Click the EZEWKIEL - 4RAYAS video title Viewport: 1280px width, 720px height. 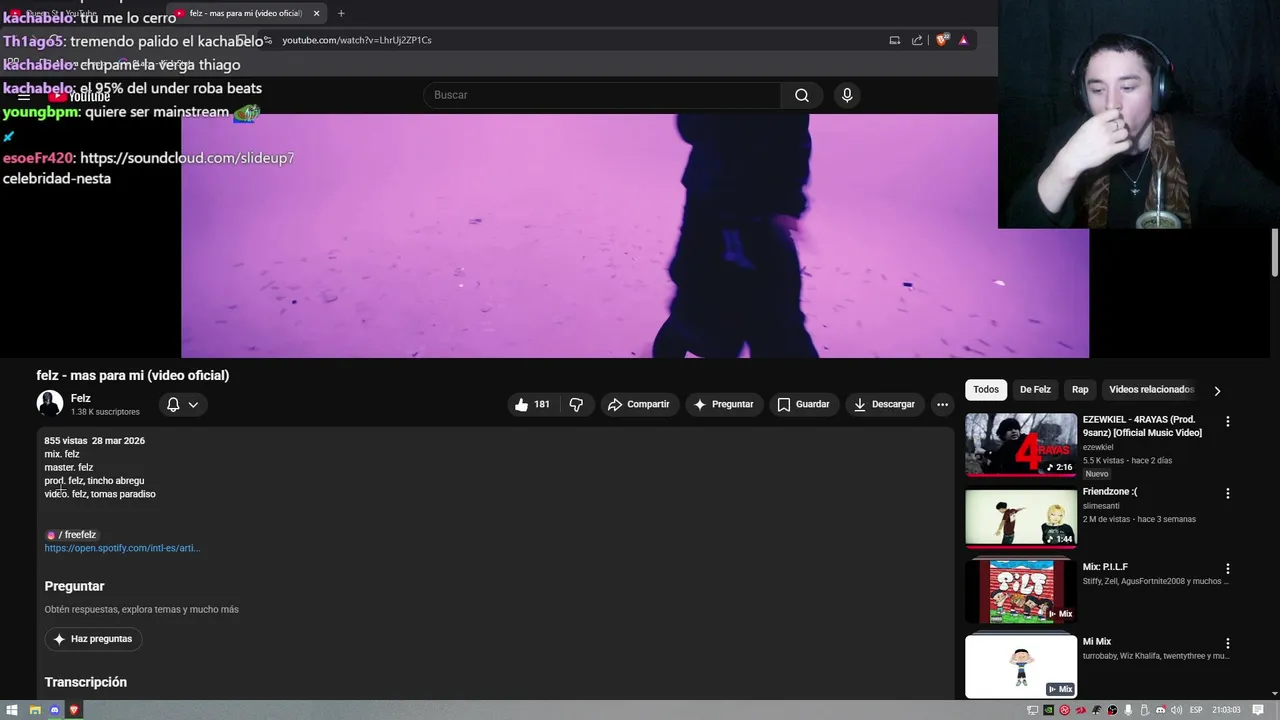tap(1142, 426)
